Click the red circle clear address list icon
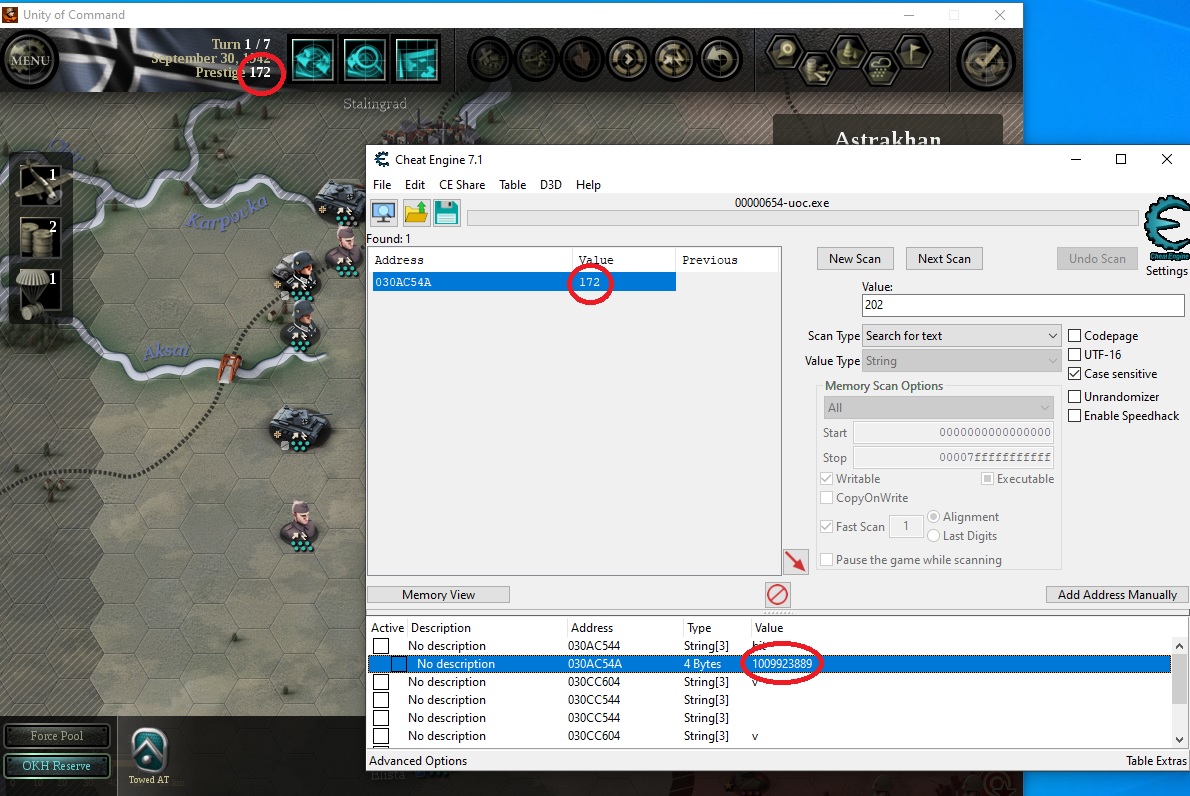Image resolution: width=1190 pixels, height=796 pixels. point(777,595)
